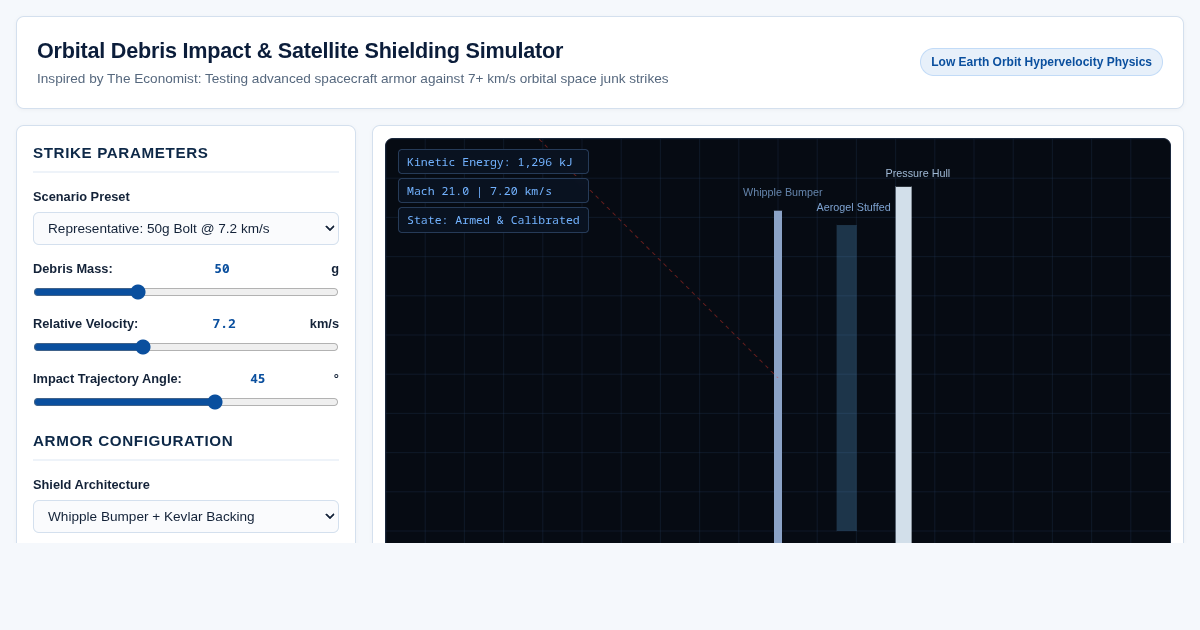Click the Whipple Bumper plate in the simulation
The image size is (1200, 630).
[x=778, y=376]
